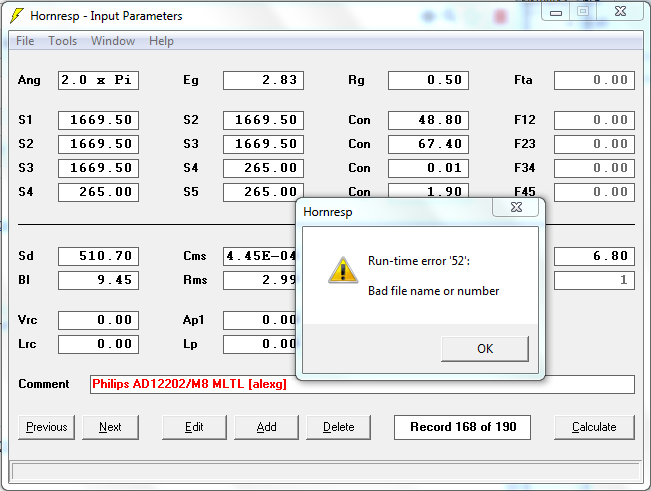Click the Rms field 2.99
Viewport: 651px width, 491px height.
tap(259, 280)
